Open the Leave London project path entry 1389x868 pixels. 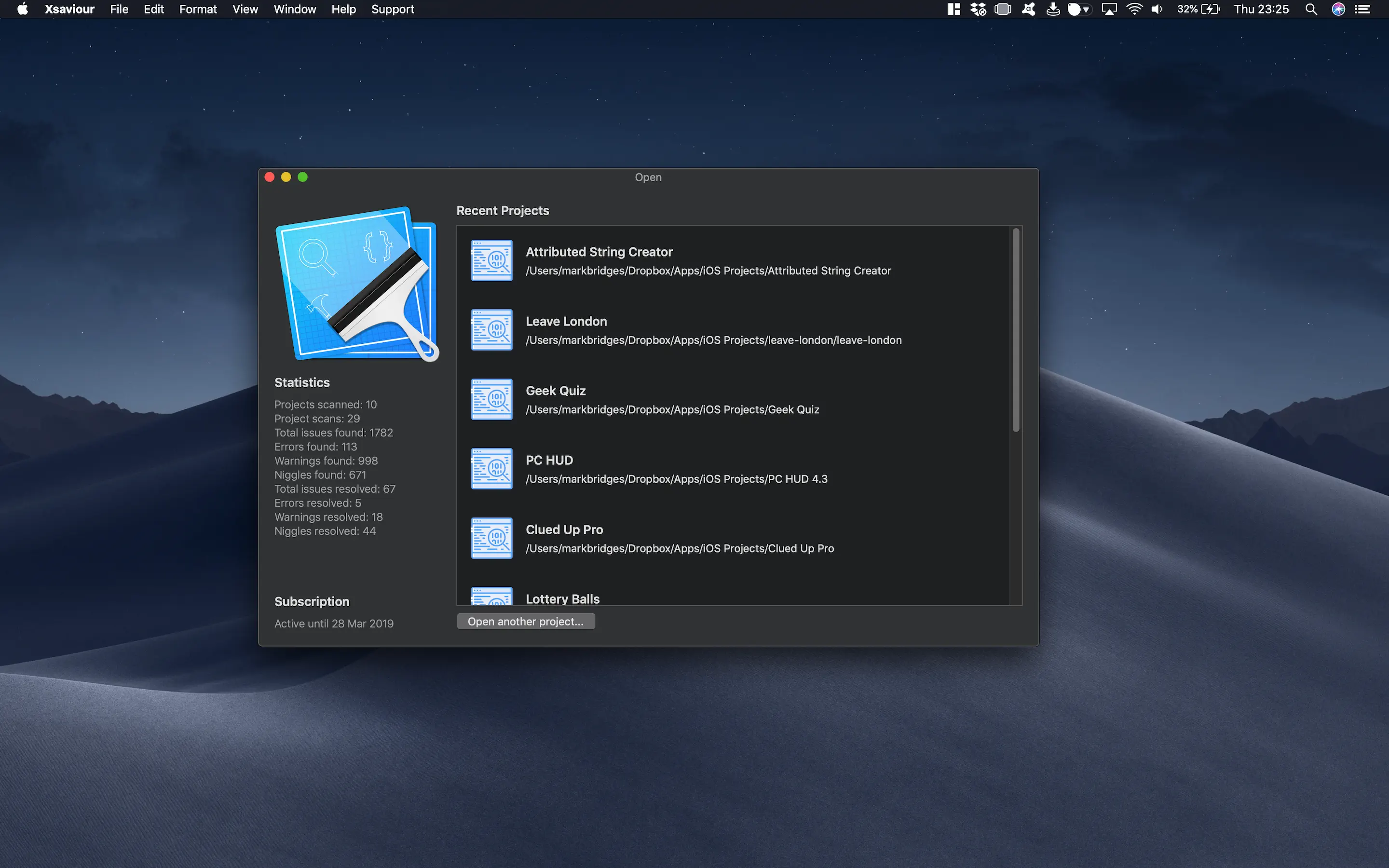[713, 340]
